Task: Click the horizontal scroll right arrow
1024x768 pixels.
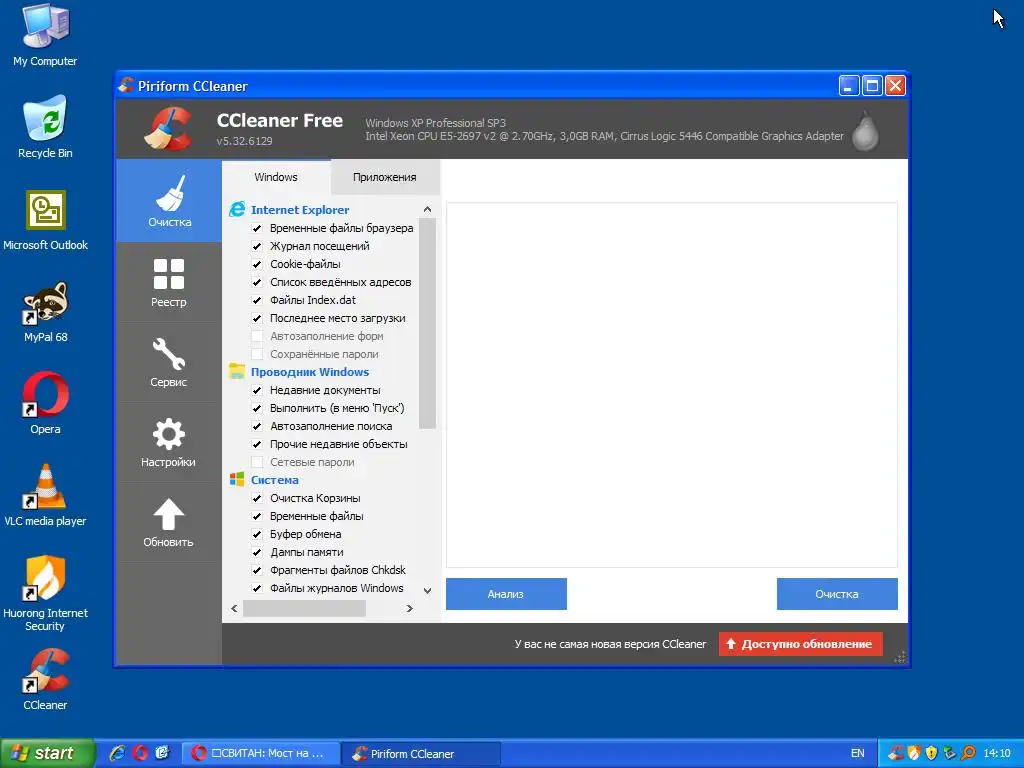Action: pos(409,609)
